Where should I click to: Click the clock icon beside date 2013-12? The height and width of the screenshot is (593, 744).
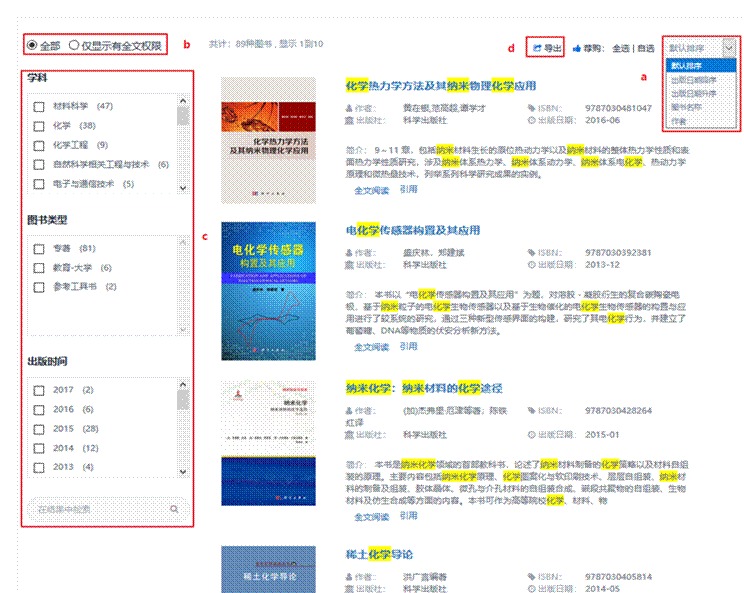pos(531,265)
